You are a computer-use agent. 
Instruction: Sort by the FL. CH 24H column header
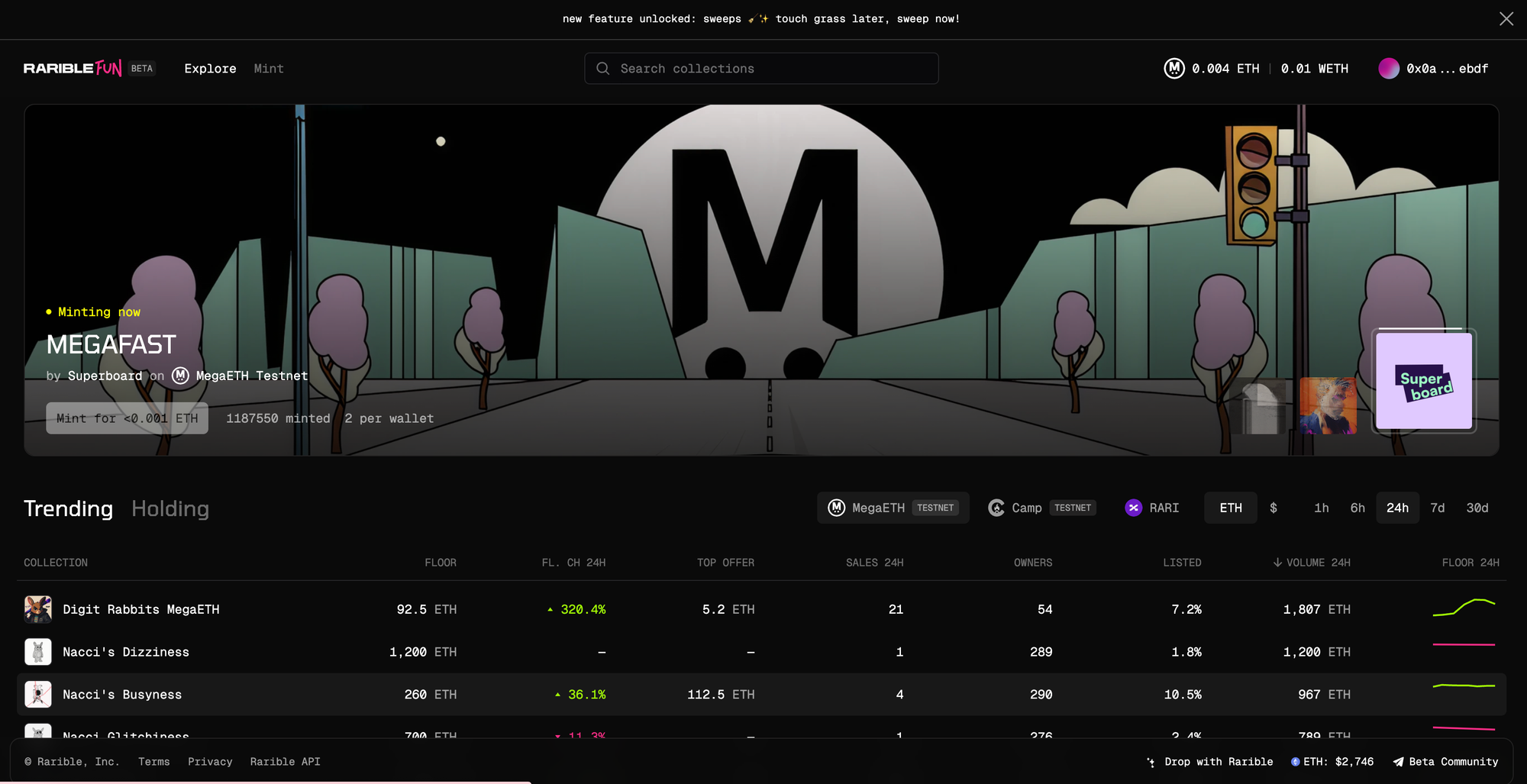tap(573, 563)
